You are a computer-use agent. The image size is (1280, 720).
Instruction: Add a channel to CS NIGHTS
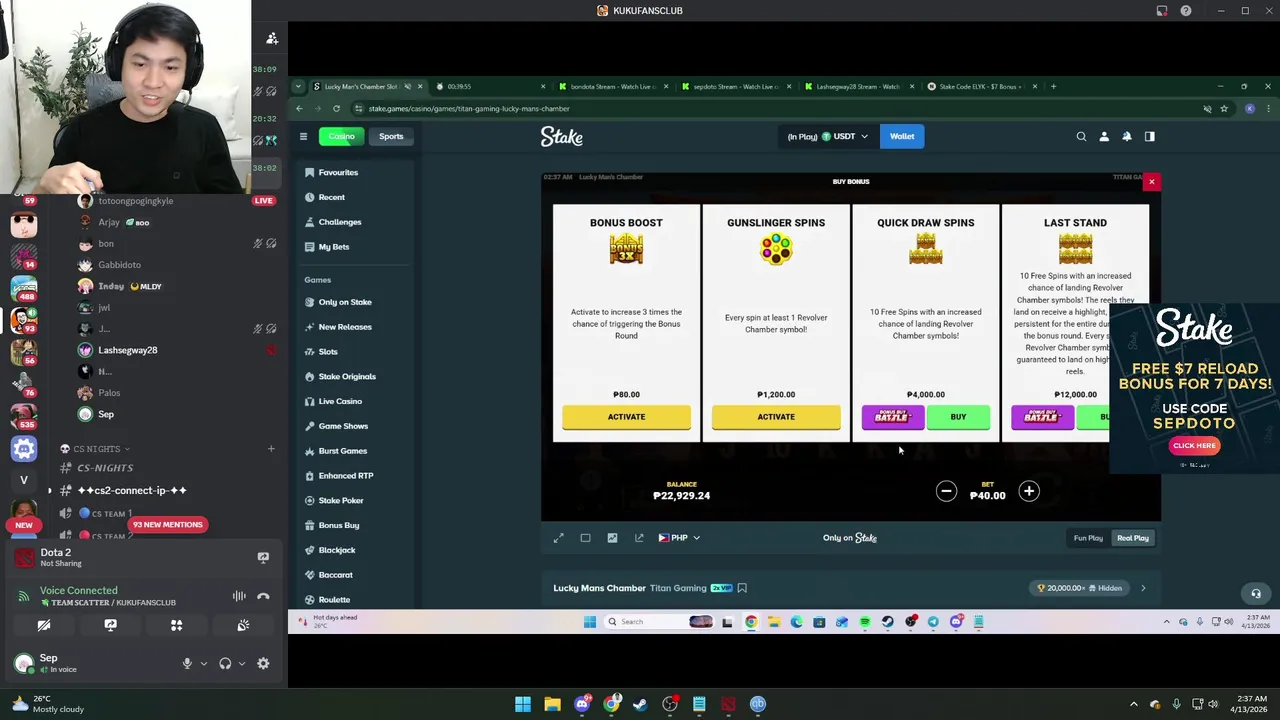270,449
